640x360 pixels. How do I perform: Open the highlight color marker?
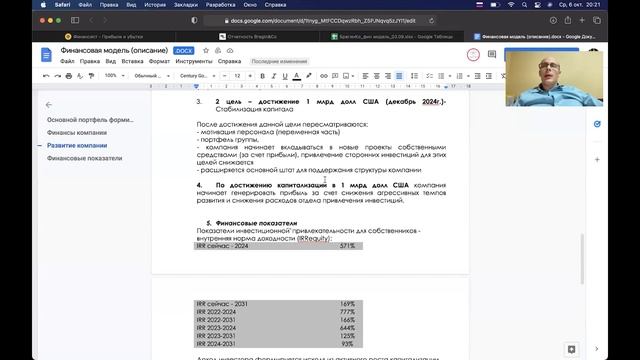click(309, 76)
